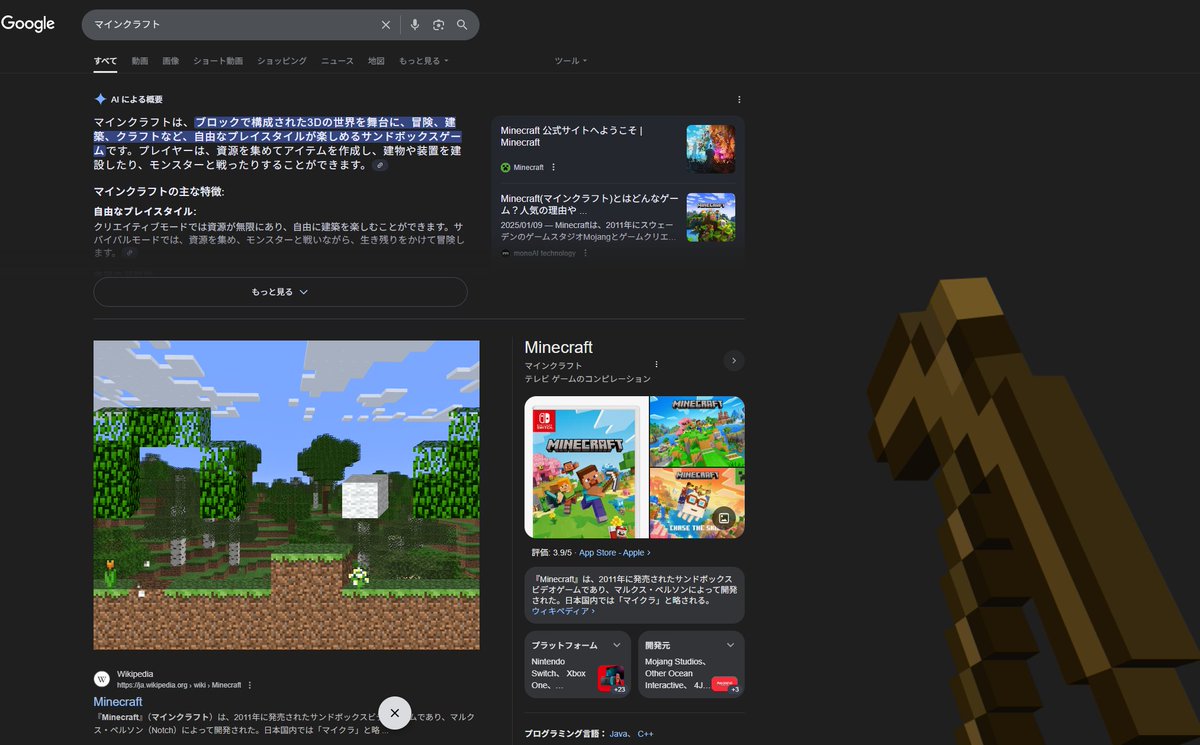Open the Minecraft official site source options dots
The height and width of the screenshot is (745, 1200).
pos(553,167)
